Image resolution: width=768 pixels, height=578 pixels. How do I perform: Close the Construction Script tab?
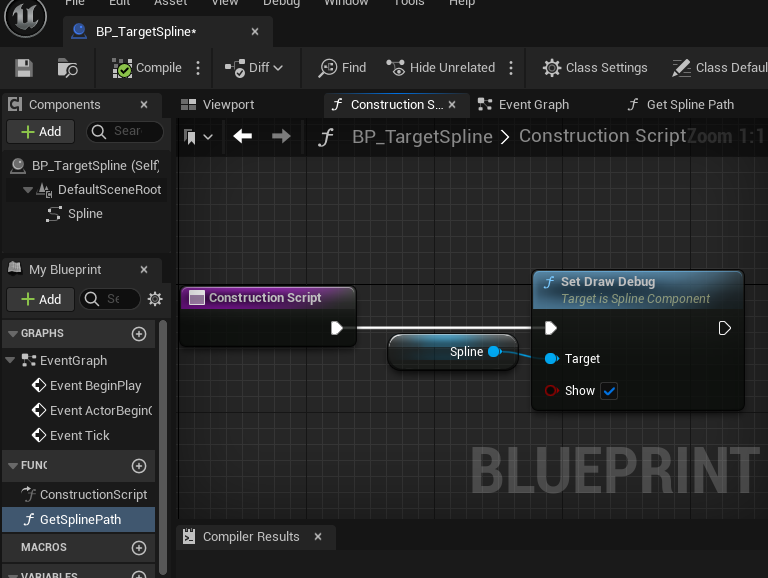(x=452, y=104)
